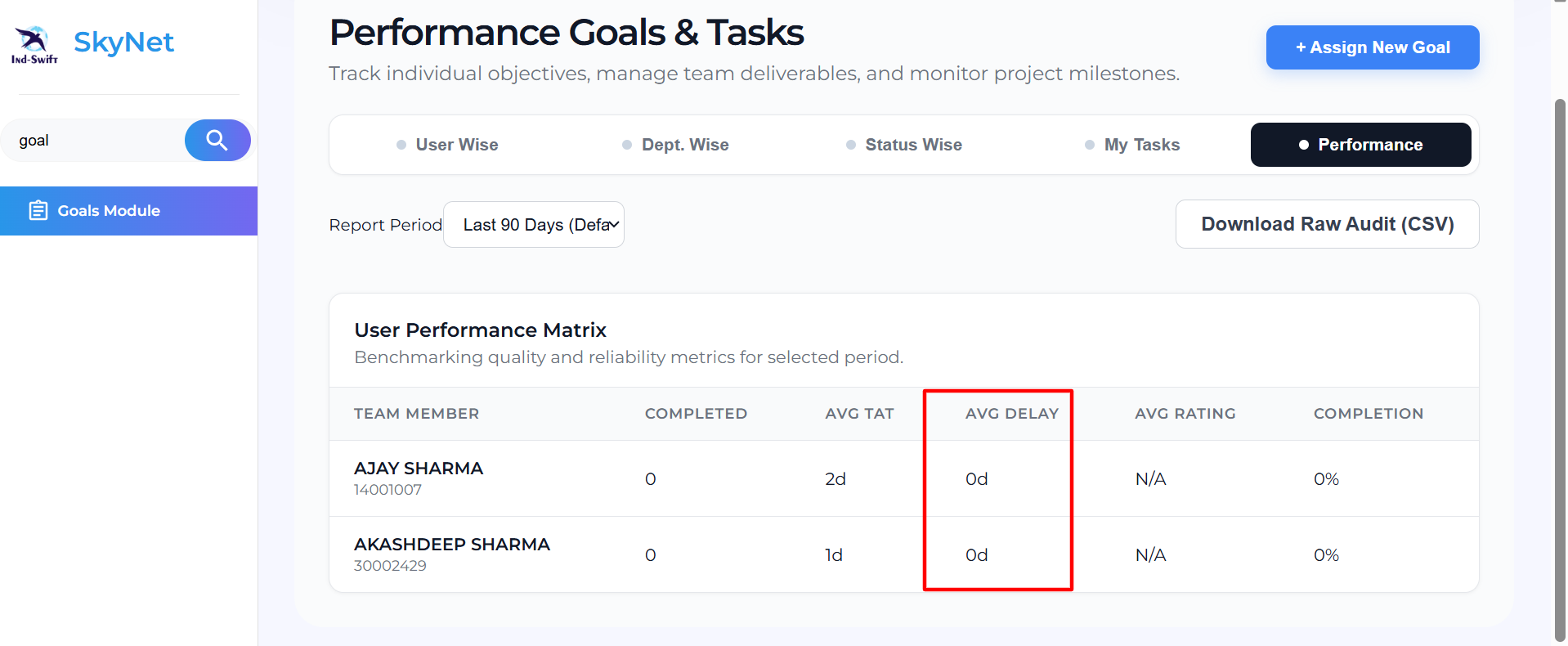1568x646 pixels.
Task: Open the Report Period dropdown
Action: pos(534,225)
